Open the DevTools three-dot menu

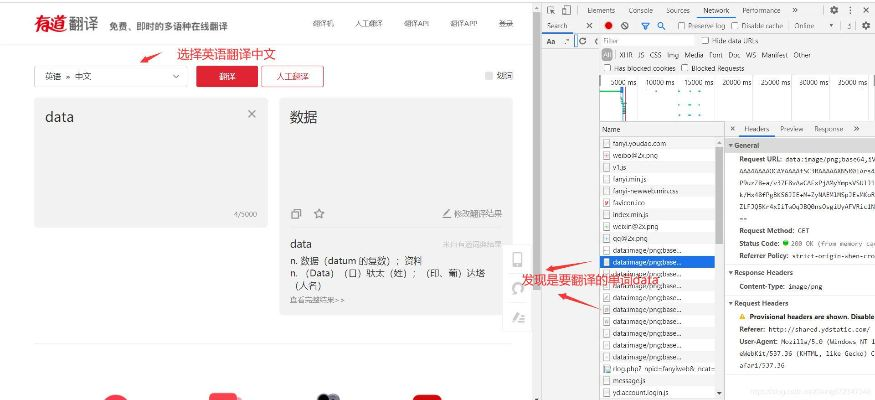(850, 10)
